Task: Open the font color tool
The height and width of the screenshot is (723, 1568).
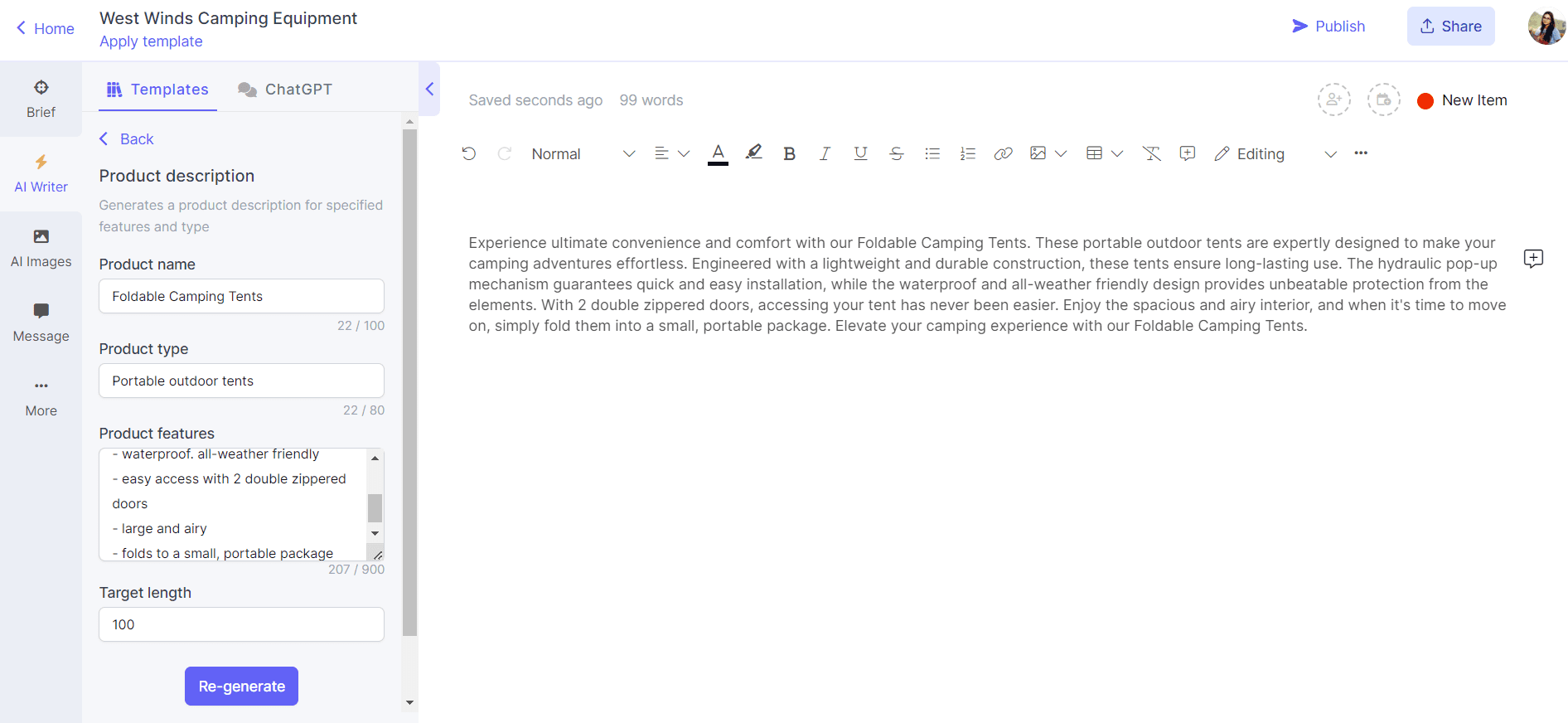Action: click(x=718, y=153)
